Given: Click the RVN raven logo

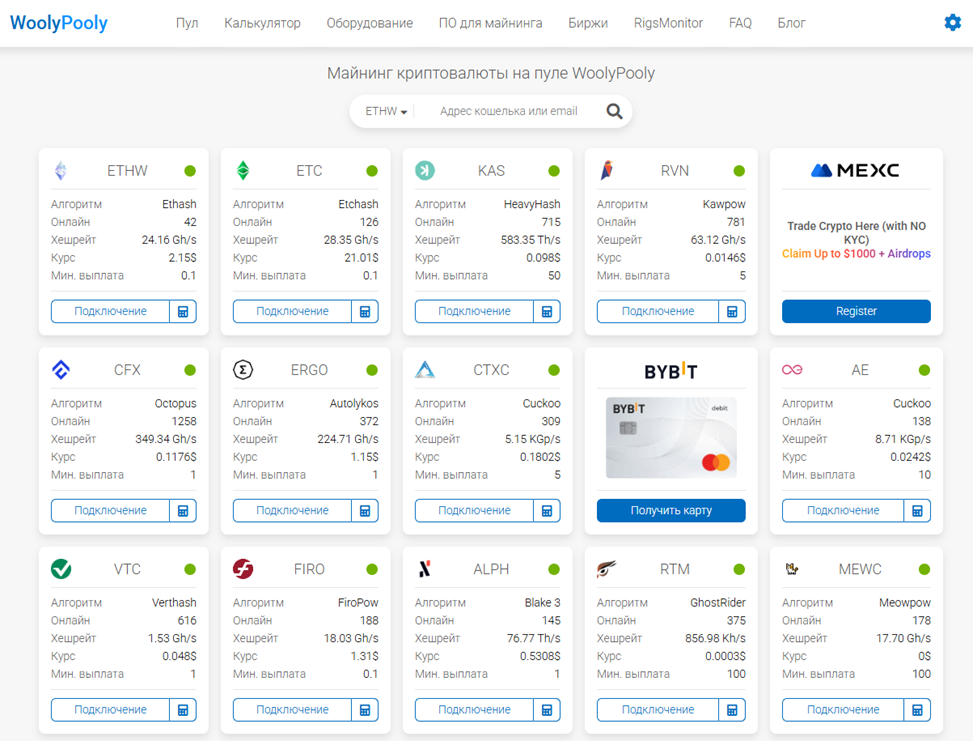Looking at the screenshot, I should point(607,171).
